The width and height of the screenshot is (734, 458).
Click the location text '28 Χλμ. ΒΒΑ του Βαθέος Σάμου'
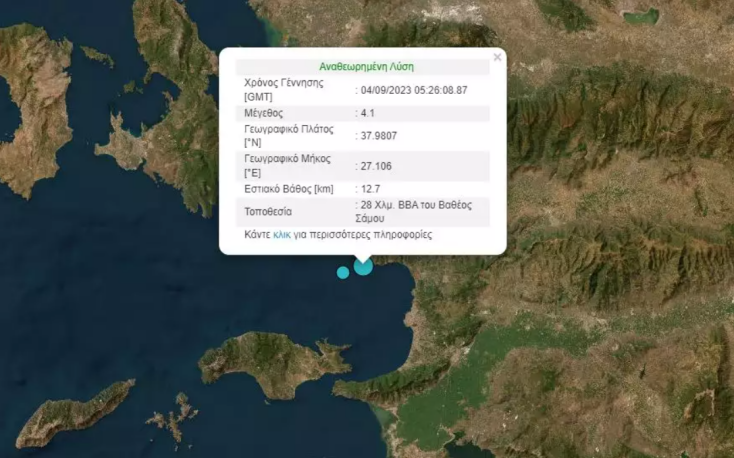point(414,212)
